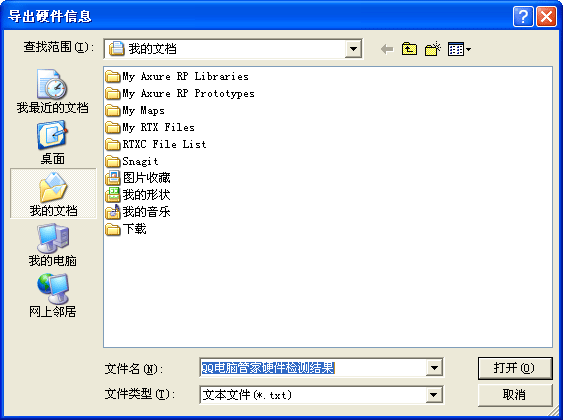Select the 我的音乐 folder icon
Screen dimensions: 563x420
tap(113, 212)
